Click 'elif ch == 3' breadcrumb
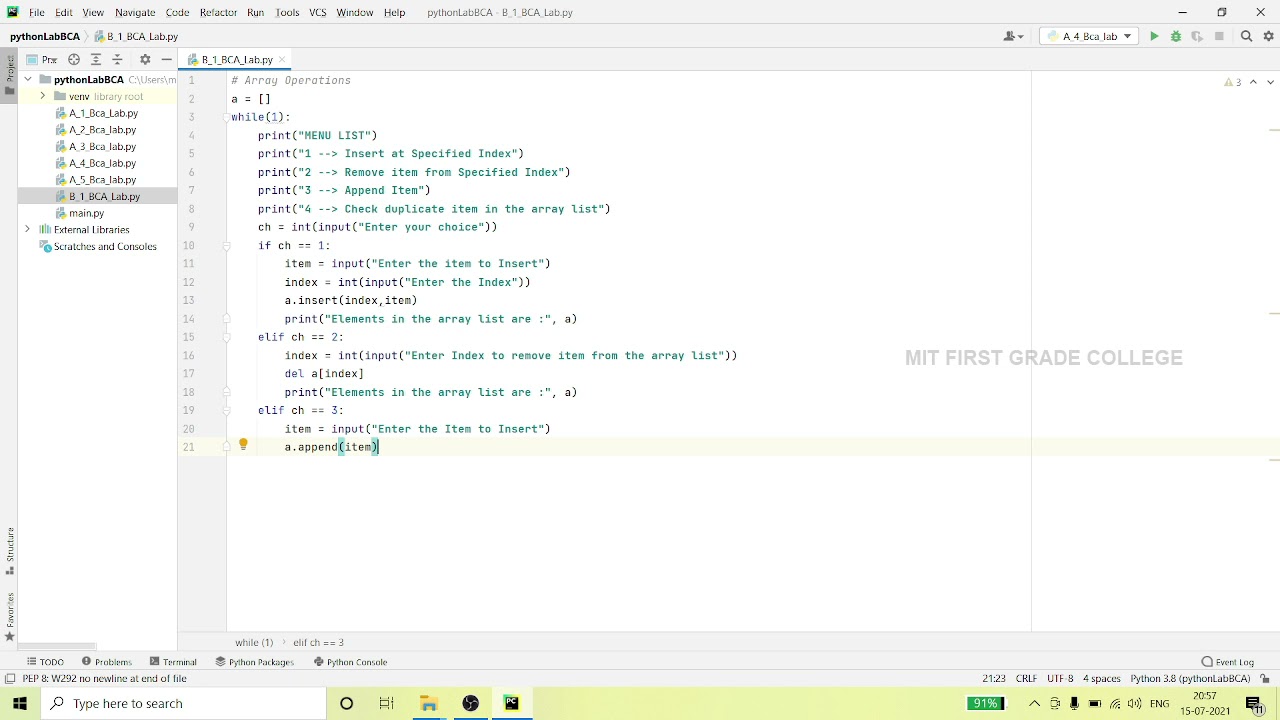 click(318, 643)
